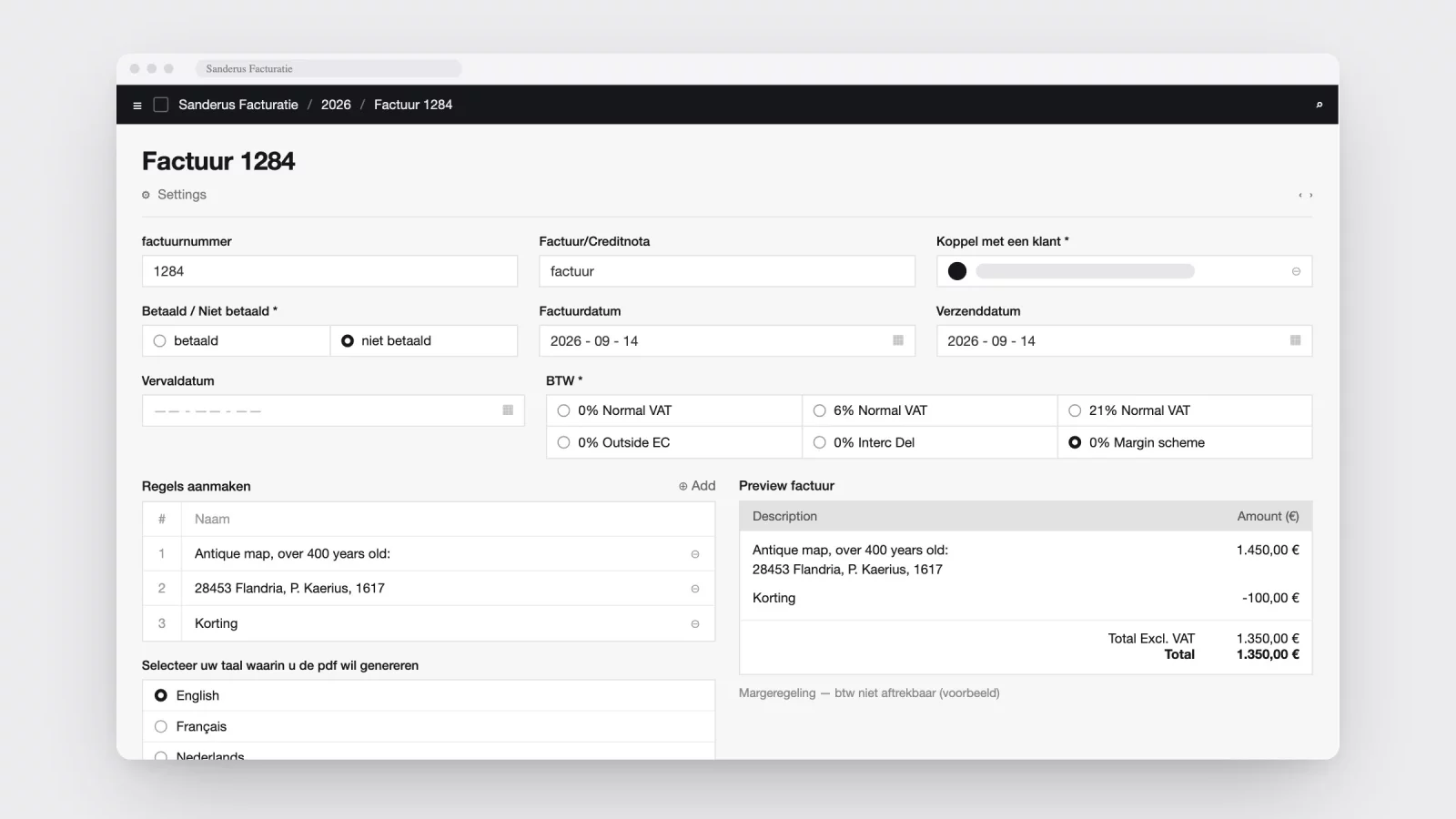The width and height of the screenshot is (1456, 819).
Task: Click the Verzenddatum date field
Action: pos(1124,341)
